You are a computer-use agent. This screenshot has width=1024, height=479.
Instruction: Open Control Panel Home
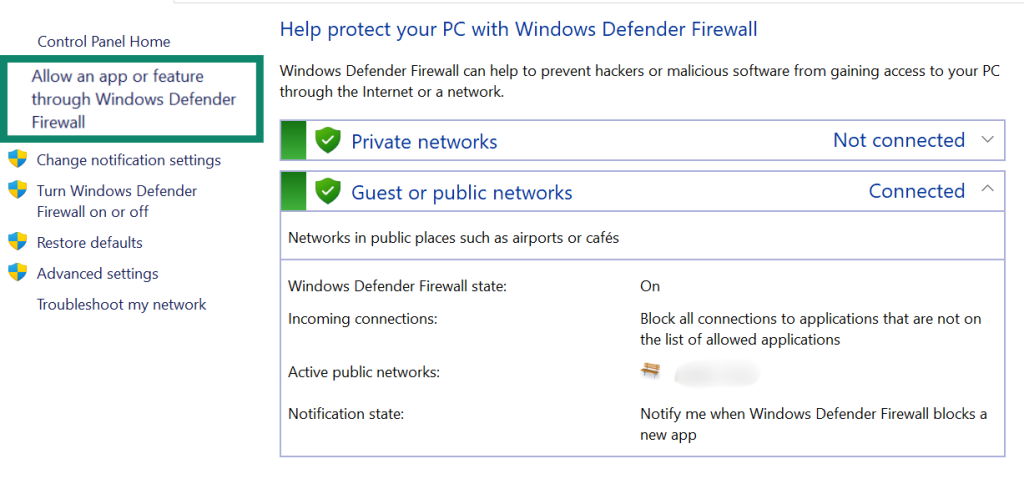coord(104,42)
